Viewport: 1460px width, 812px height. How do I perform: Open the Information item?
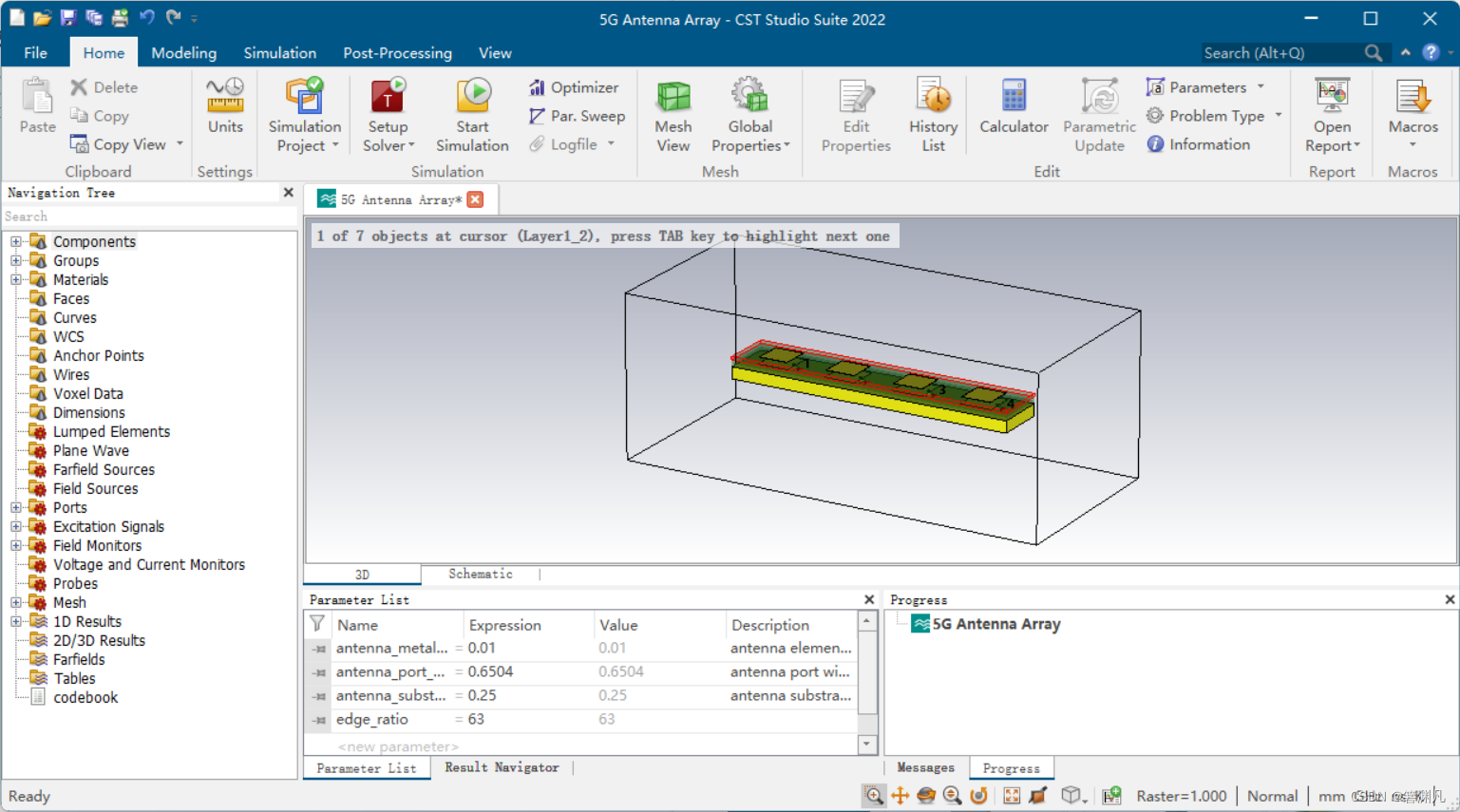click(1198, 144)
